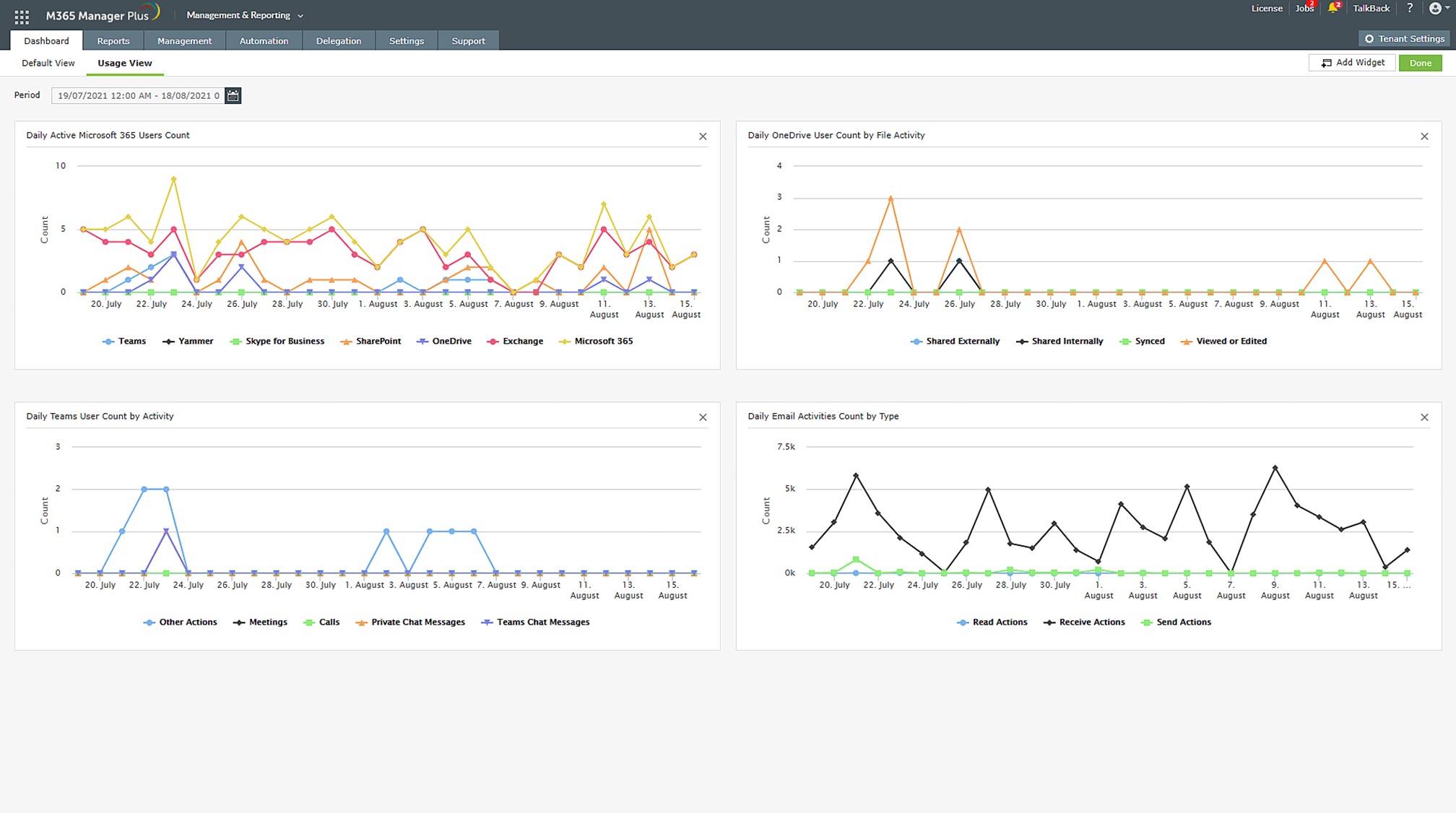The width and height of the screenshot is (1456, 813).
Task: Open the notifications bell icon
Action: (x=1332, y=9)
